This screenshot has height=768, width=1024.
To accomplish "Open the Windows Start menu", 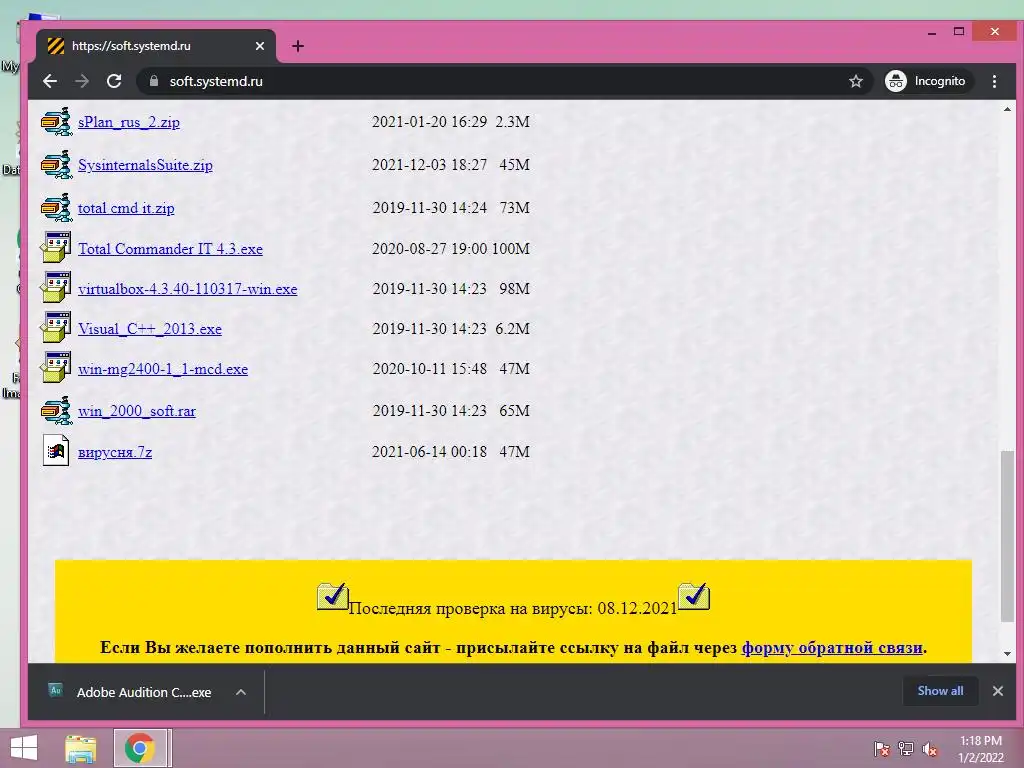I will pyautogui.click(x=24, y=748).
